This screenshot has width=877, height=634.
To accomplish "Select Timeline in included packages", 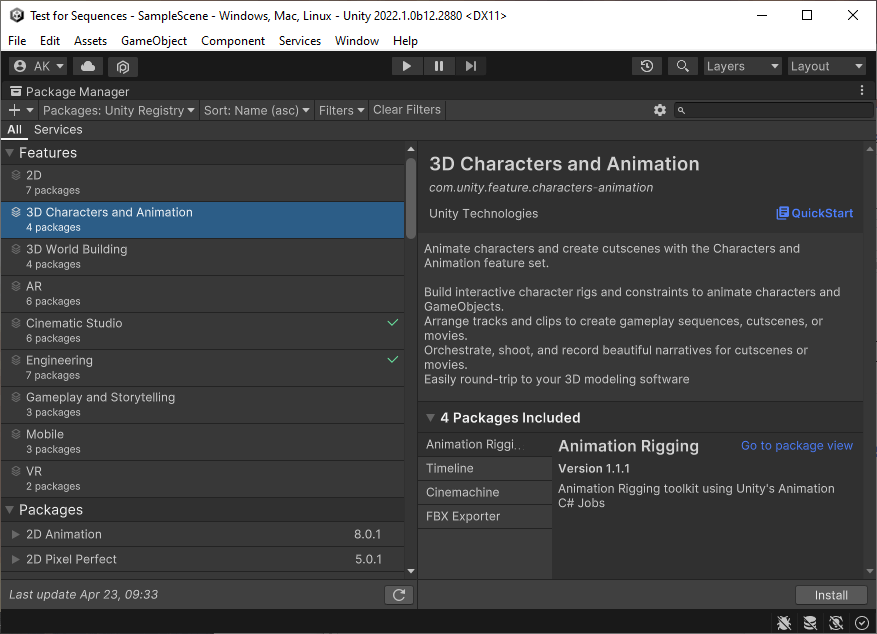I will pos(485,469).
